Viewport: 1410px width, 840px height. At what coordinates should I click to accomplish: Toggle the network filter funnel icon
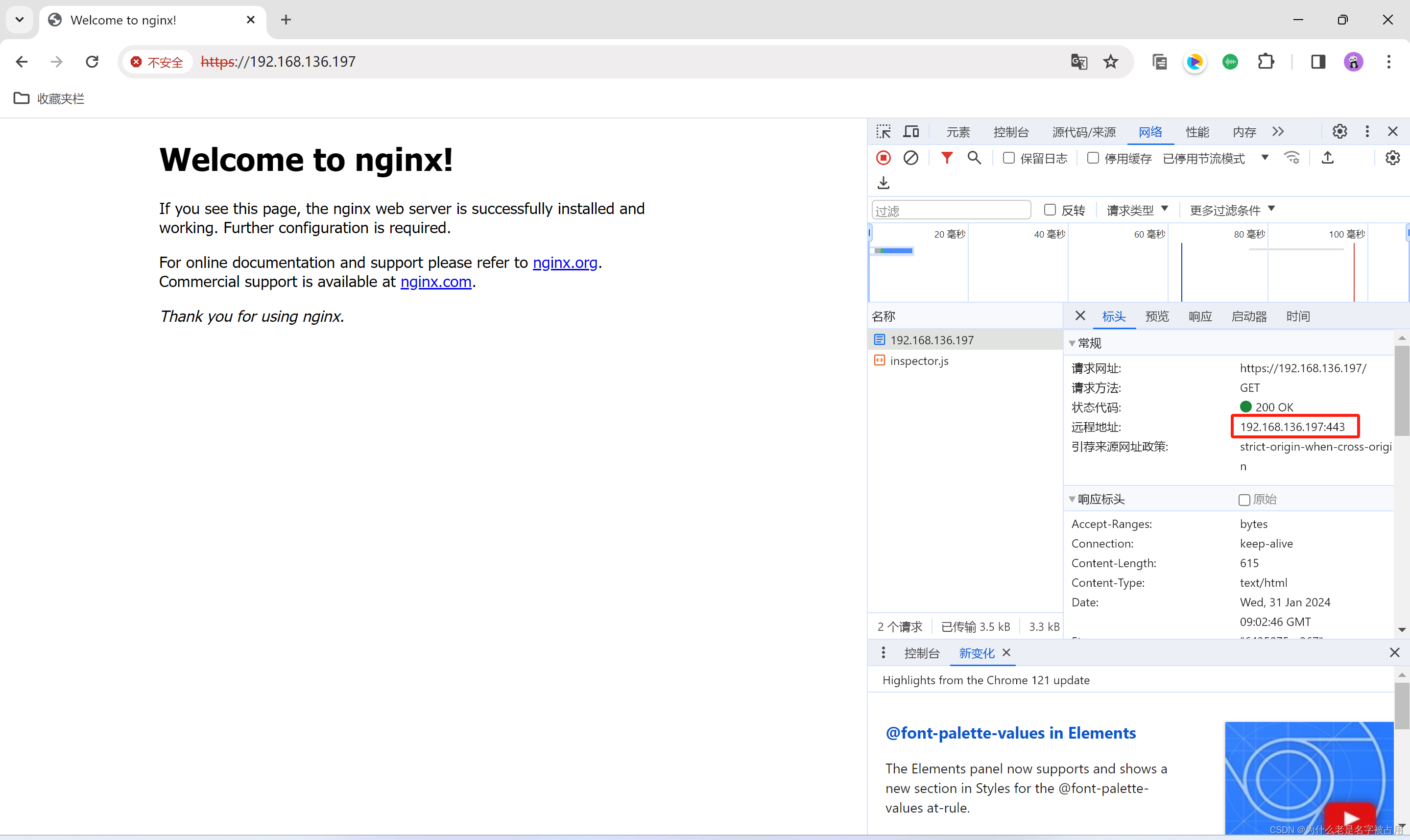click(x=947, y=158)
